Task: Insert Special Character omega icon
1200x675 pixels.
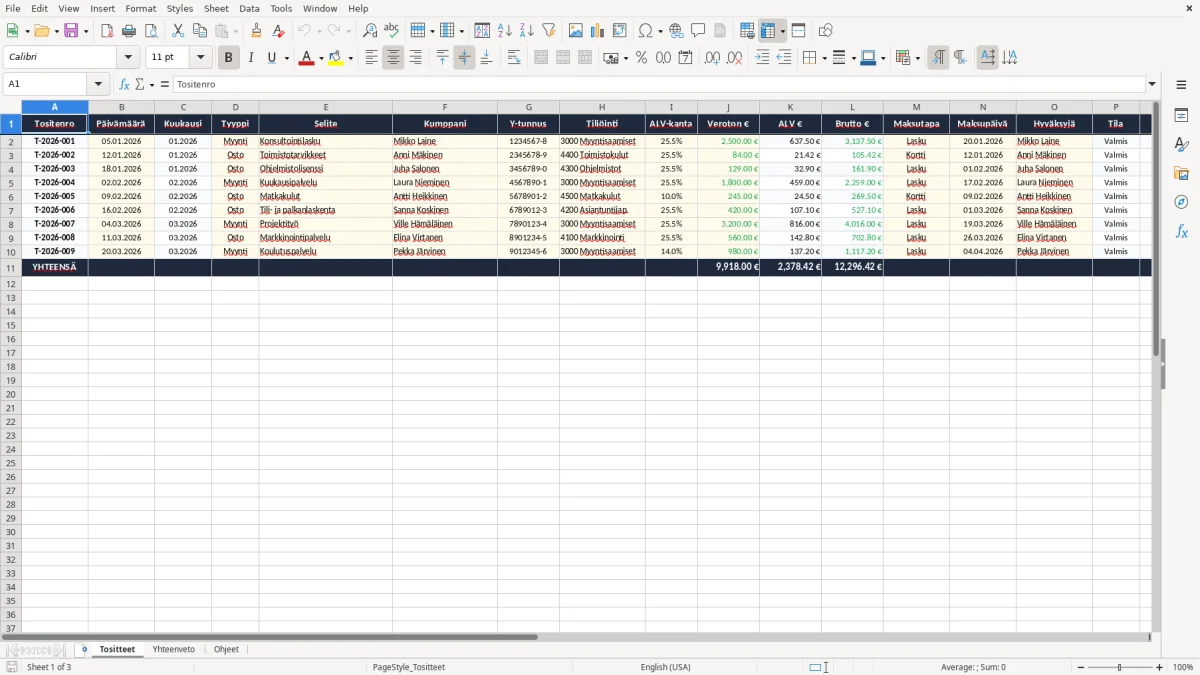Action: [645, 31]
